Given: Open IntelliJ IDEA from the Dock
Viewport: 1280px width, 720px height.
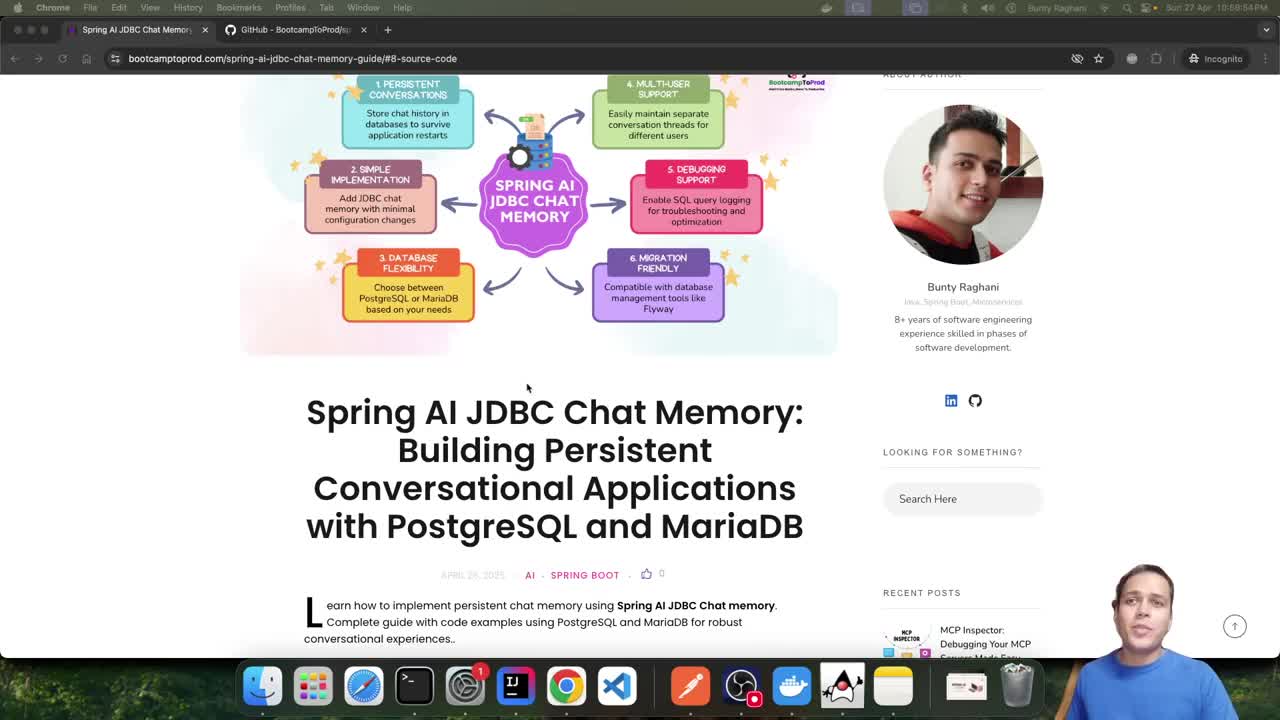Looking at the screenshot, I should point(515,686).
